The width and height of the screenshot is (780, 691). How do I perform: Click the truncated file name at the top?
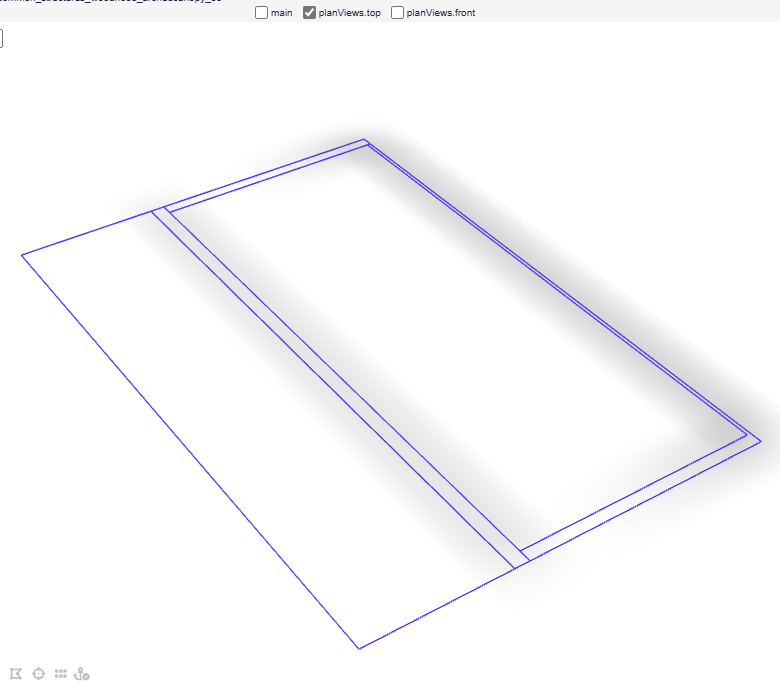pos(110,1)
